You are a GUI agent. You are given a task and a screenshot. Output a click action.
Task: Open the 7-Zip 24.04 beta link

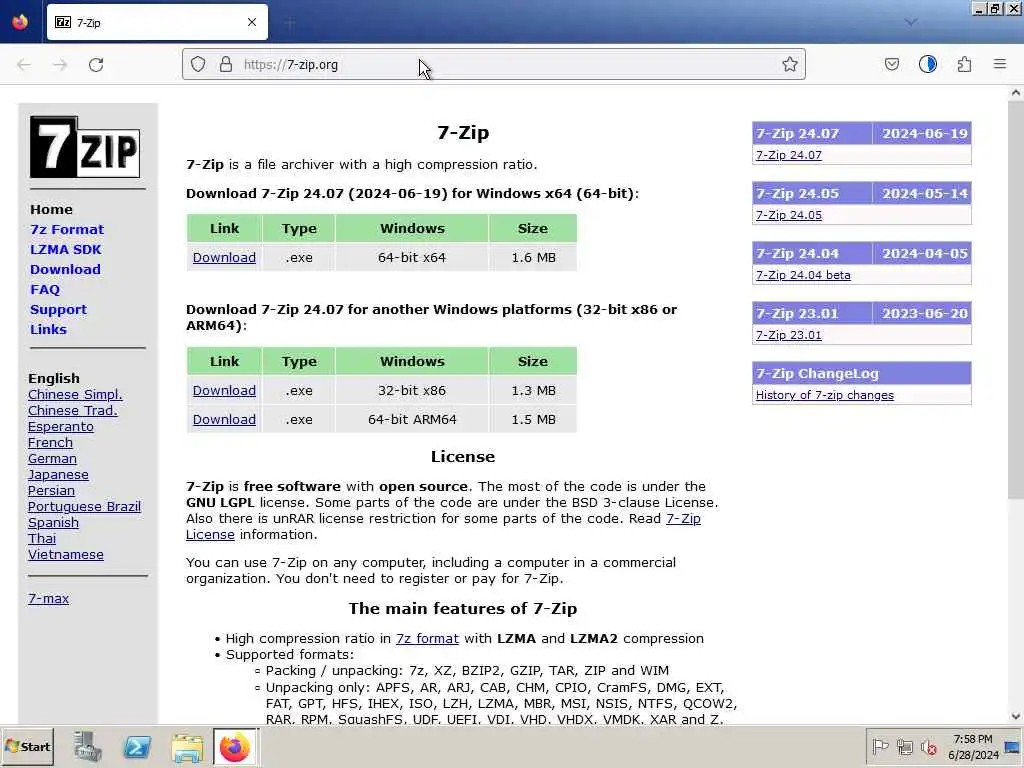[803, 275]
